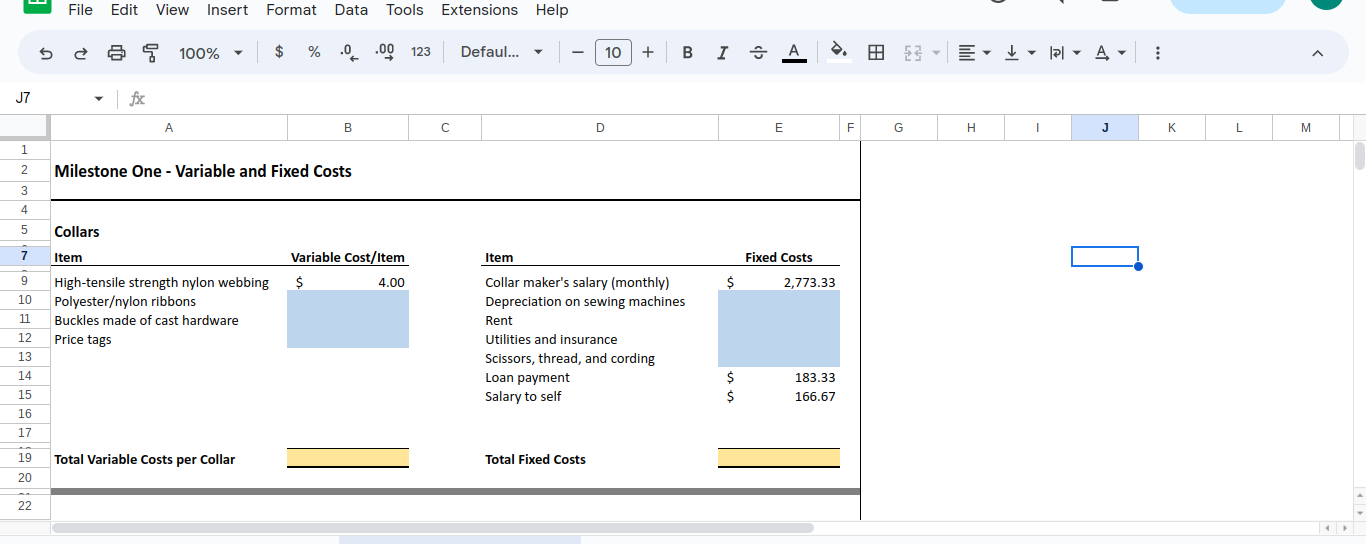Open the Tools menu
1366x544 pixels.
point(404,10)
